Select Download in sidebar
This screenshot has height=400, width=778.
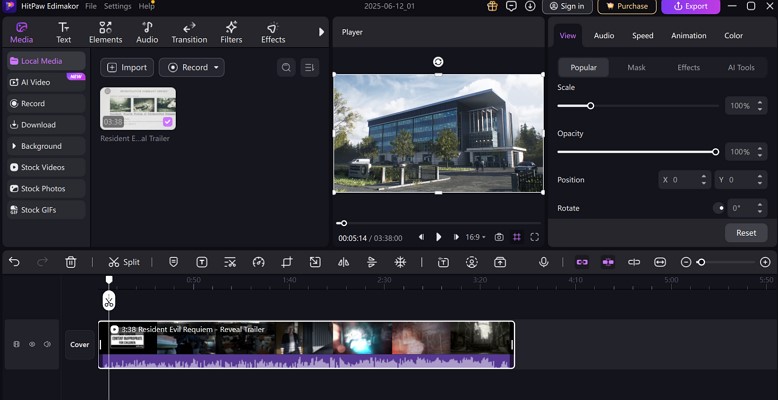[x=46, y=125]
